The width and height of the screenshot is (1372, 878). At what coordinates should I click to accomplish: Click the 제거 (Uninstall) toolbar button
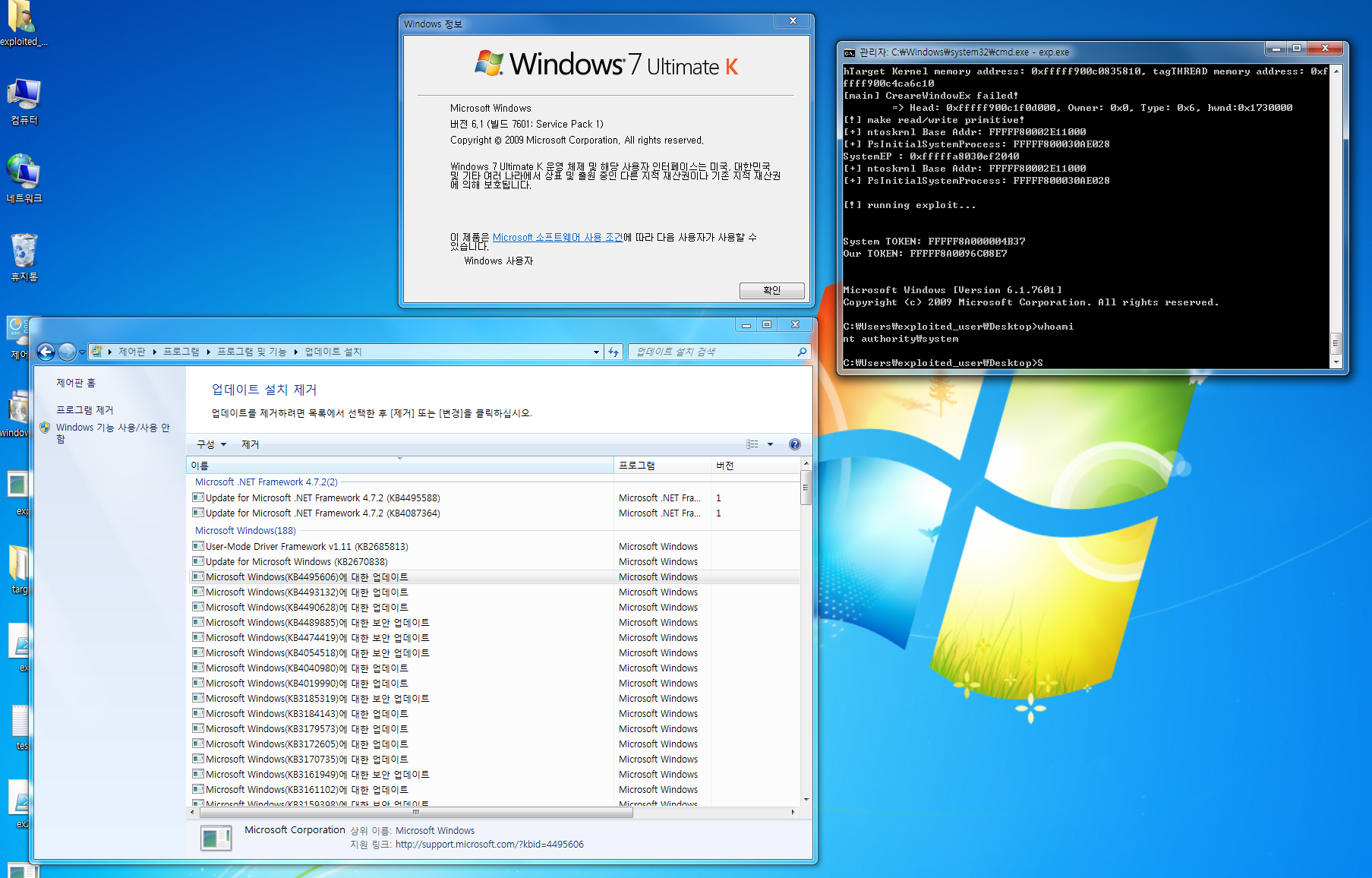251,444
